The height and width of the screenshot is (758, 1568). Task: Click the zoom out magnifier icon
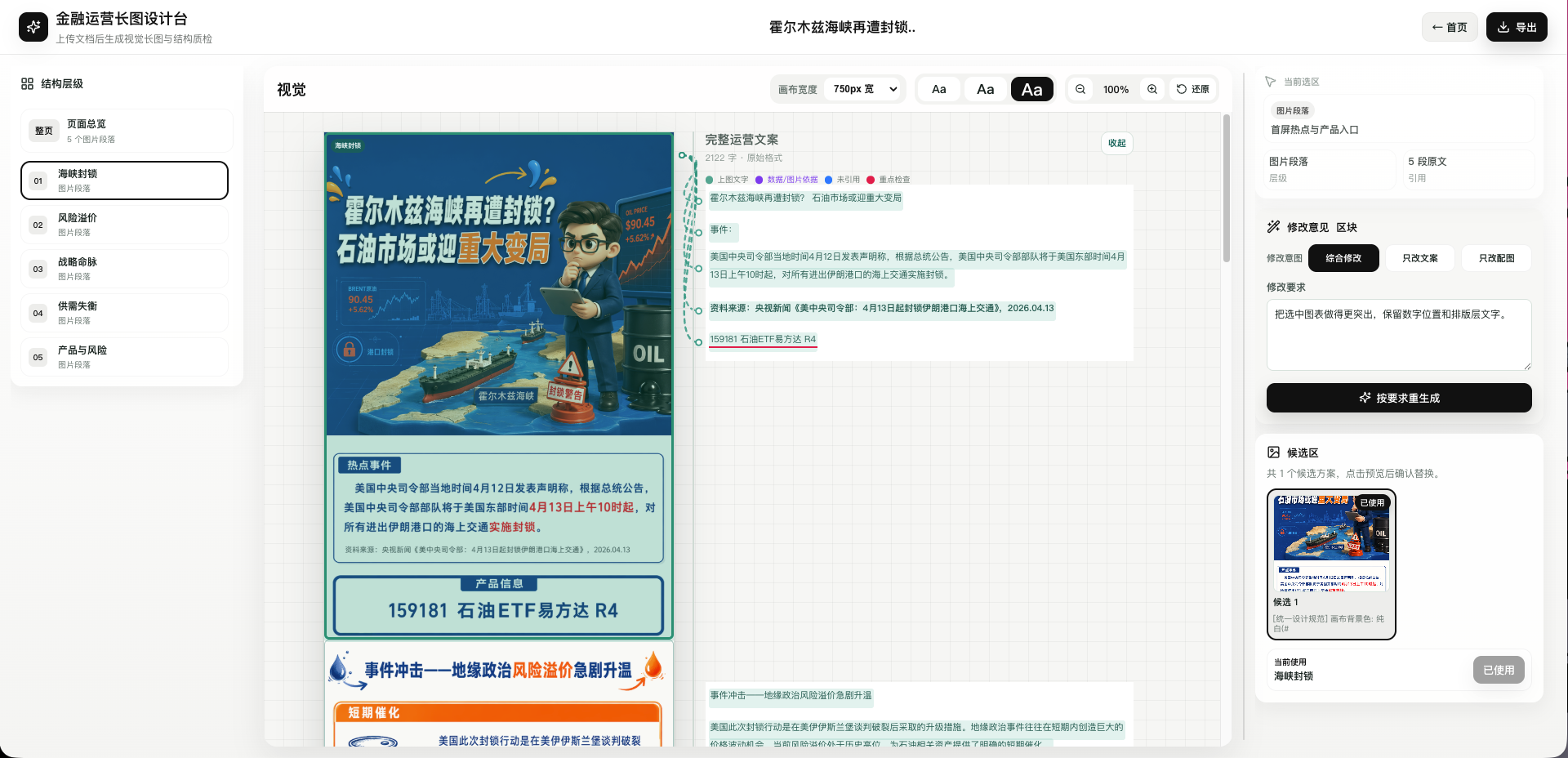1080,89
